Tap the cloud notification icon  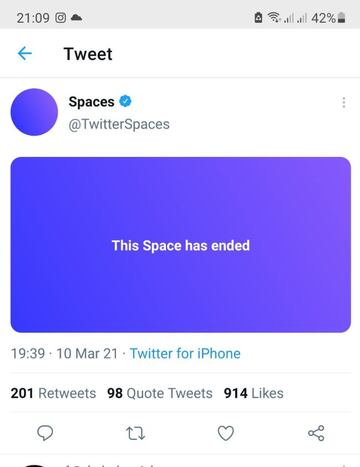[76, 17]
